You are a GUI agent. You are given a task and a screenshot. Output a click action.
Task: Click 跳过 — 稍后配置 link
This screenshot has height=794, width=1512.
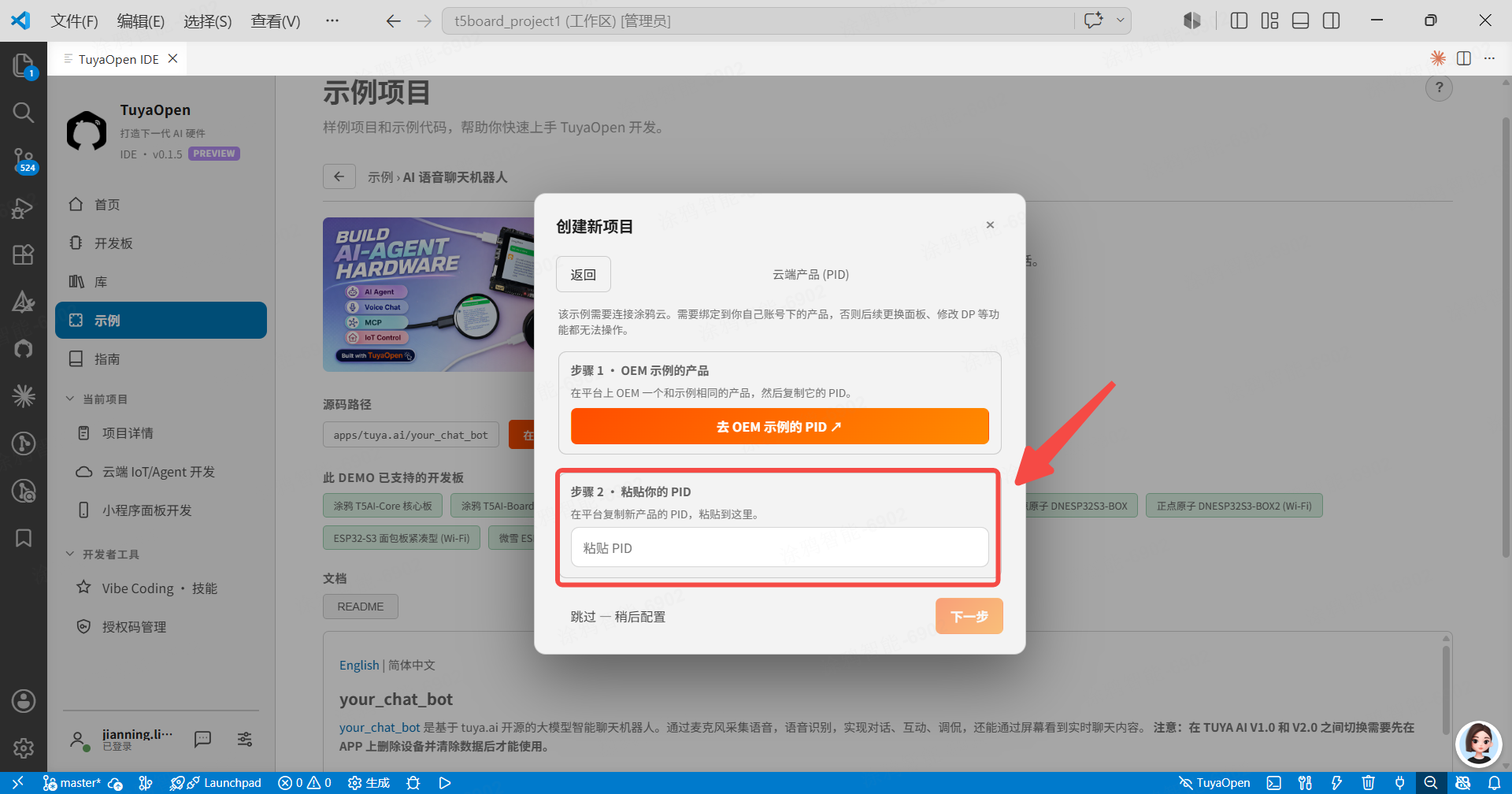(x=618, y=617)
